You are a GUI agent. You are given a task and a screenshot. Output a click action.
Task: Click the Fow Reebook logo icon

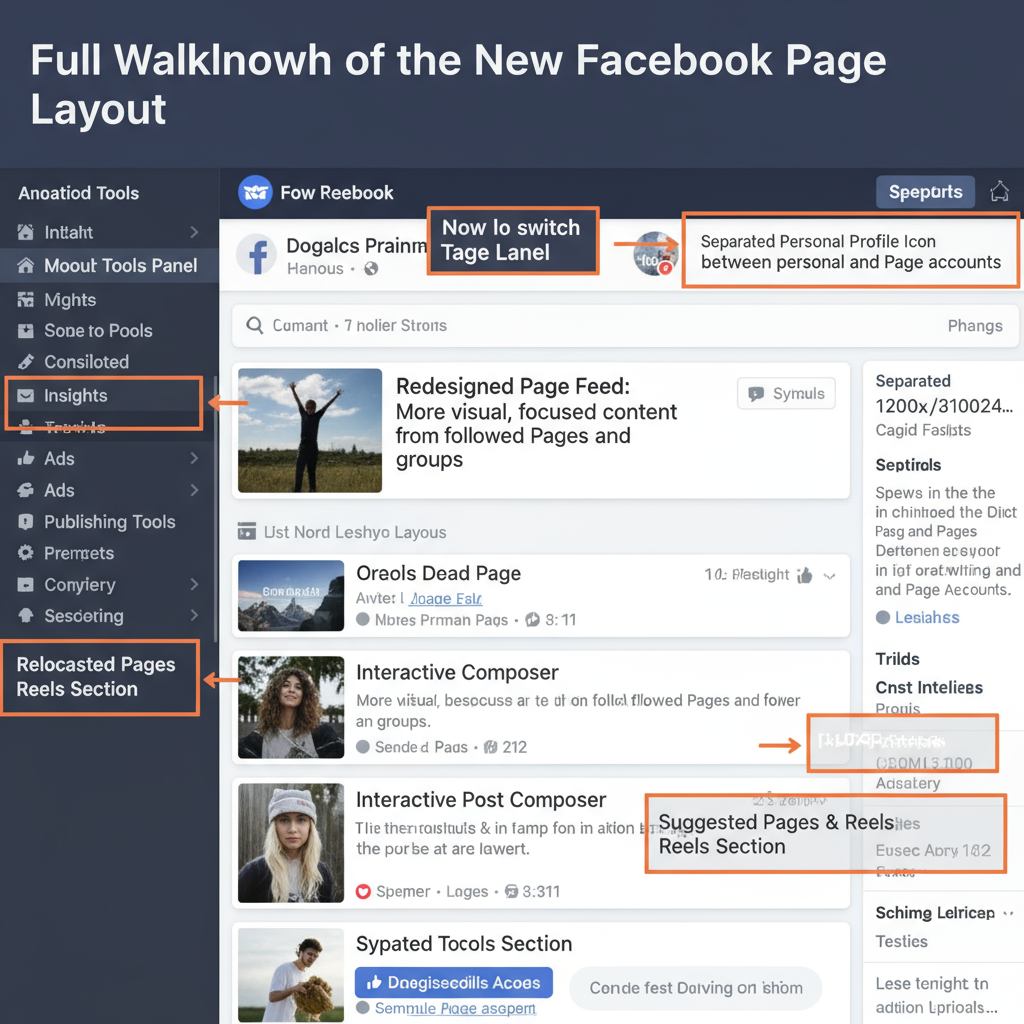(255, 192)
